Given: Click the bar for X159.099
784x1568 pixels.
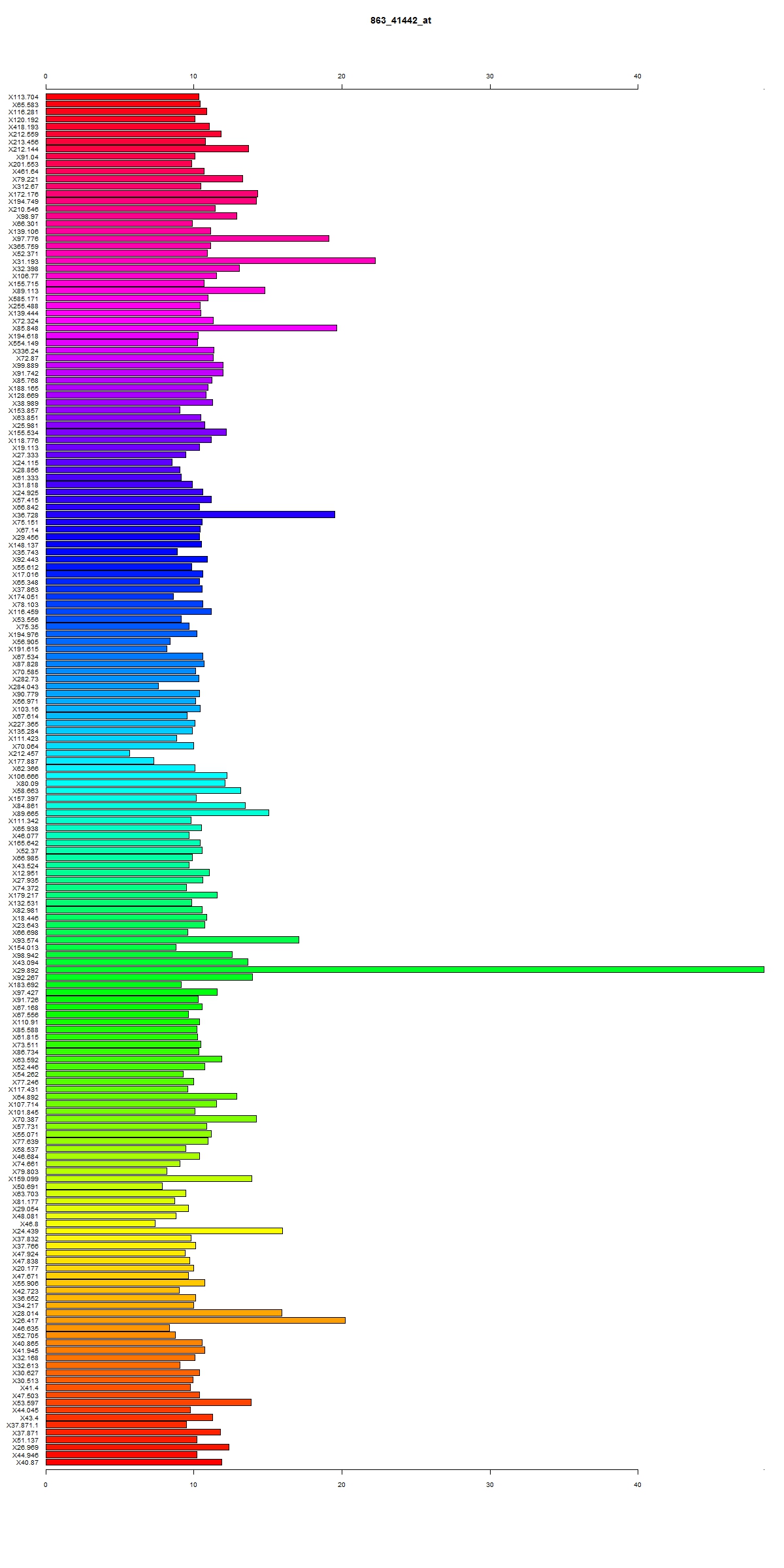Looking at the screenshot, I should [149, 1179].
